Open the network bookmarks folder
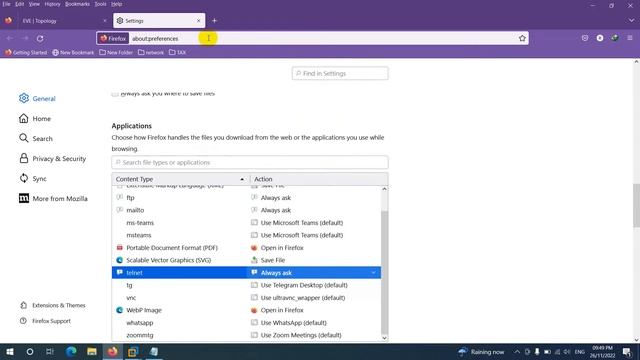Screen dimensions: 640x360 pos(151,52)
